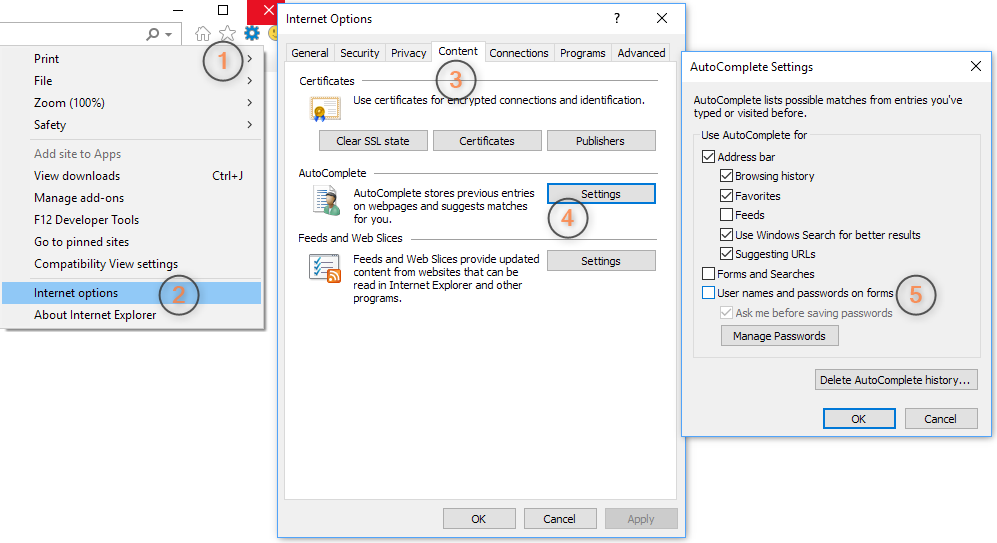Screen dimensions: 997x543
Task: Switch to the Security tab
Action: point(359,53)
